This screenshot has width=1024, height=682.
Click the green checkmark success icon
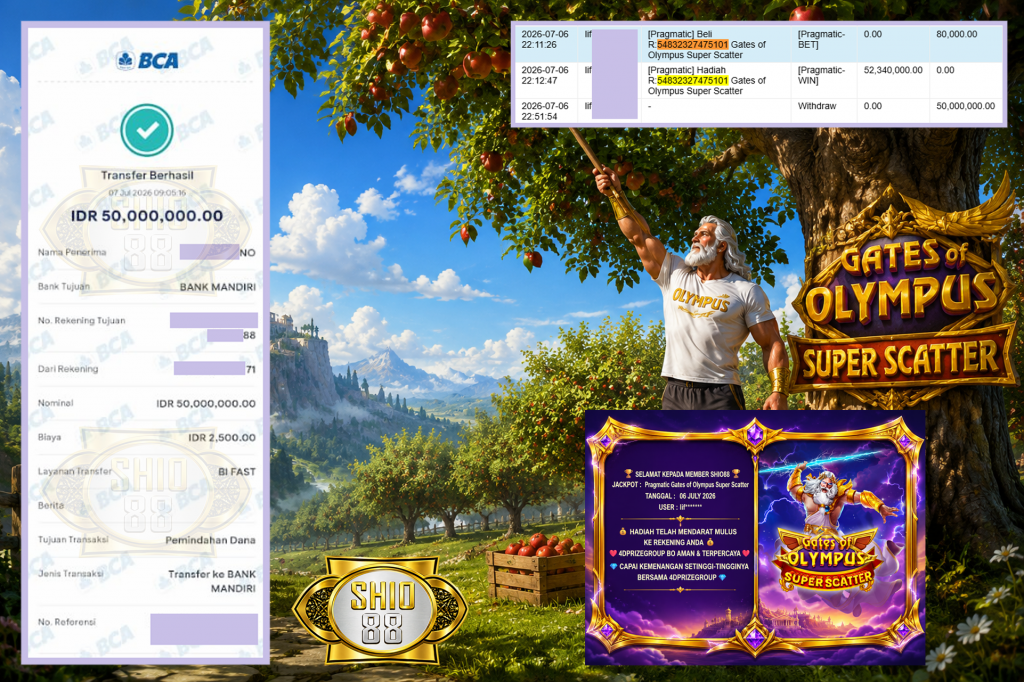[147, 130]
